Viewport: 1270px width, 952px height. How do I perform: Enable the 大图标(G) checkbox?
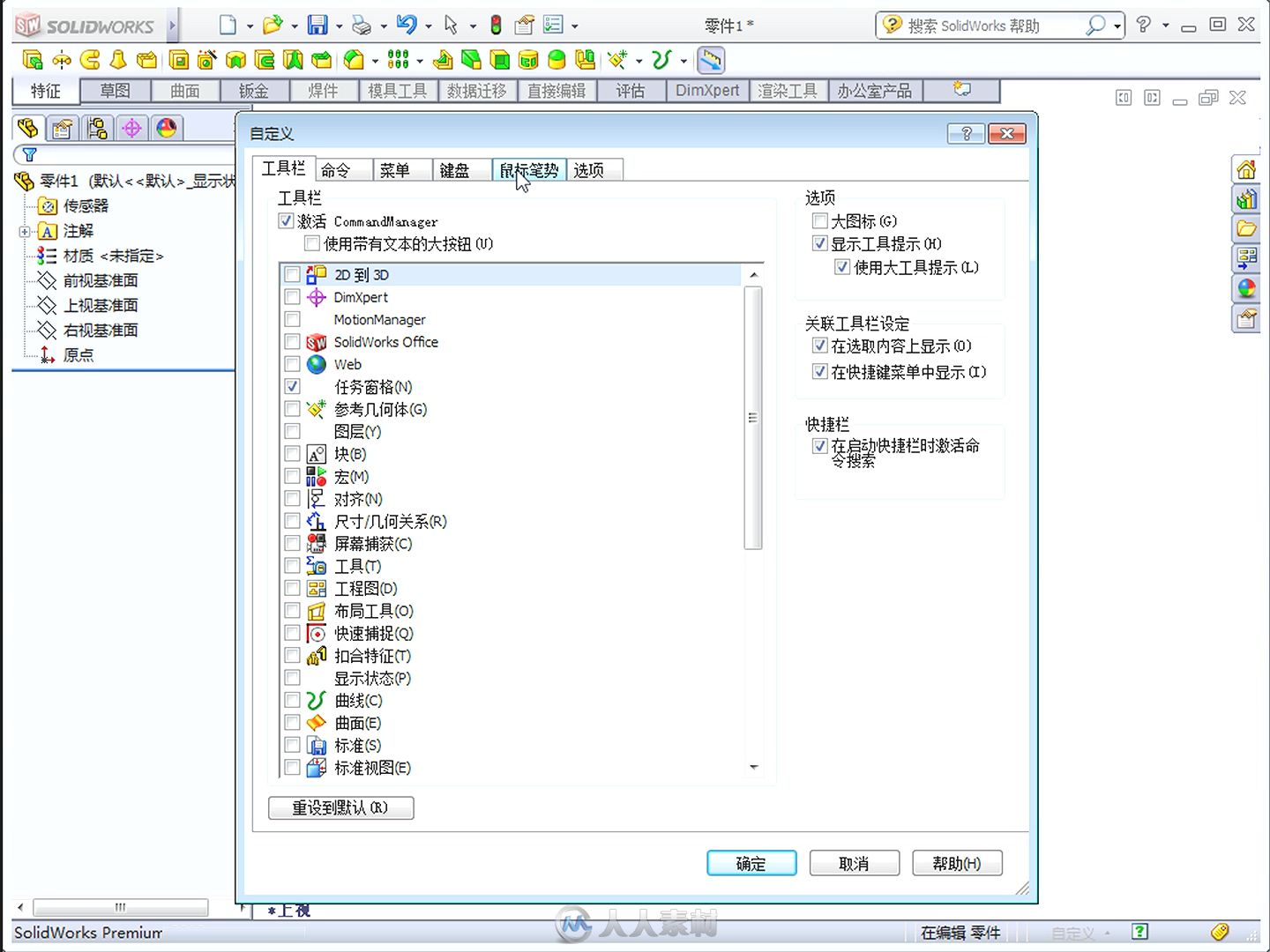820,220
